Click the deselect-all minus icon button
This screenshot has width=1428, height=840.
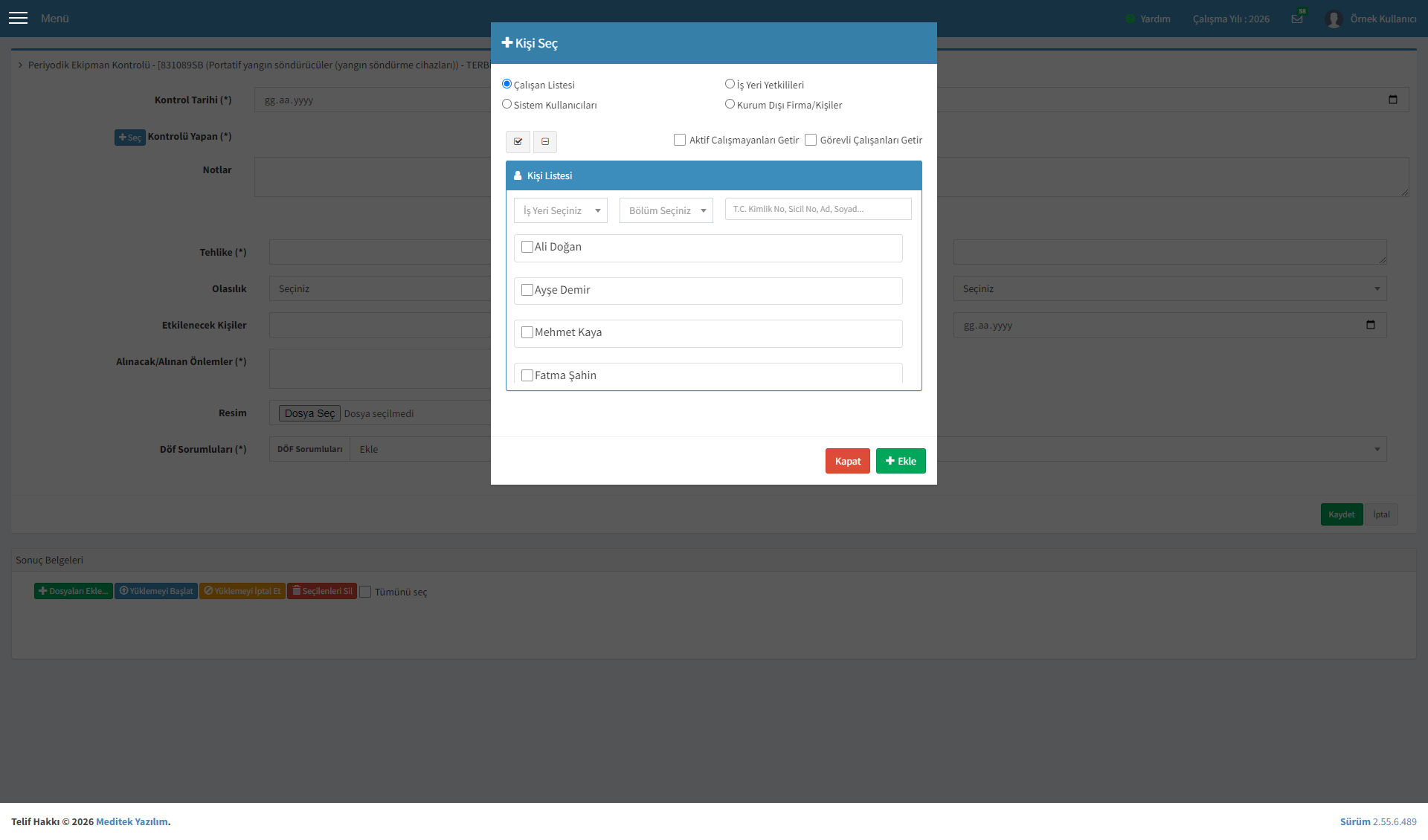tap(545, 141)
